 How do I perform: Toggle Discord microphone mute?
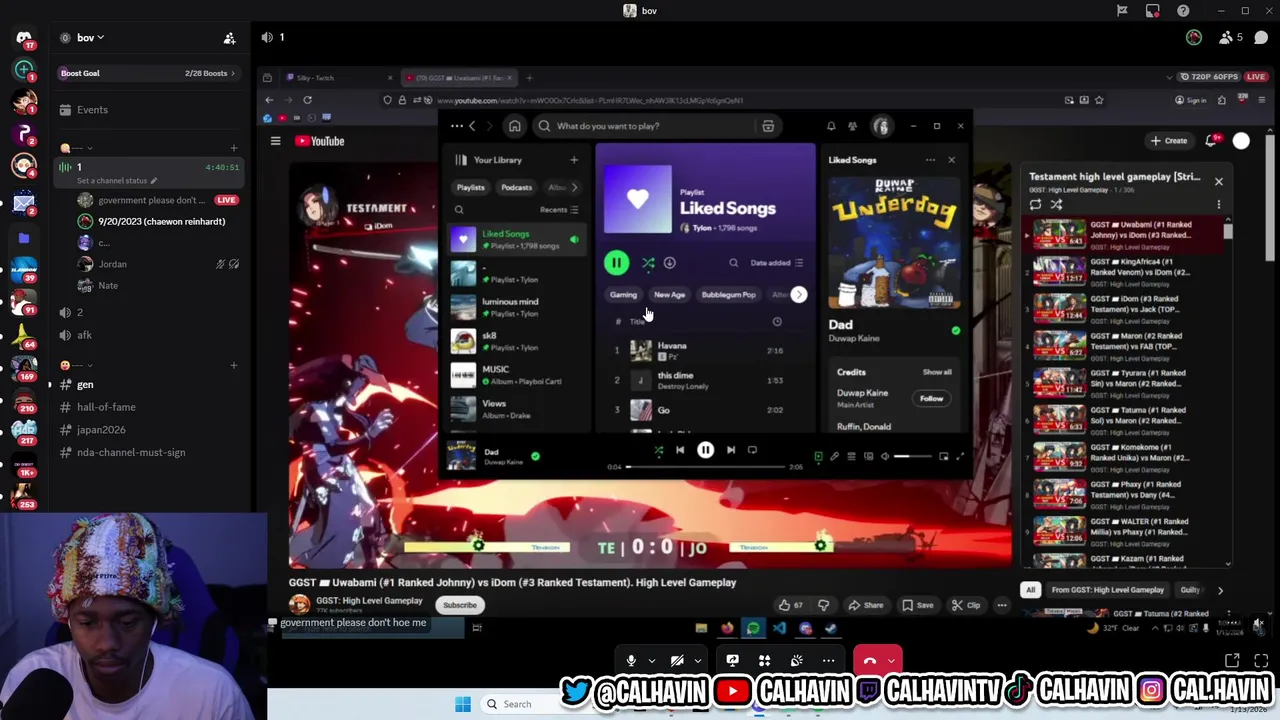[x=631, y=661]
